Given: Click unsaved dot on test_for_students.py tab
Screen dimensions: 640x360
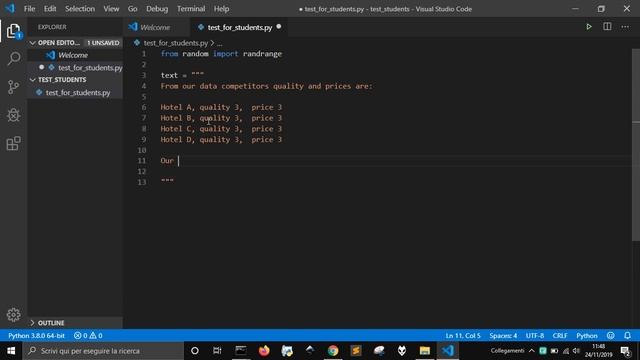Looking at the screenshot, I should (x=279, y=27).
